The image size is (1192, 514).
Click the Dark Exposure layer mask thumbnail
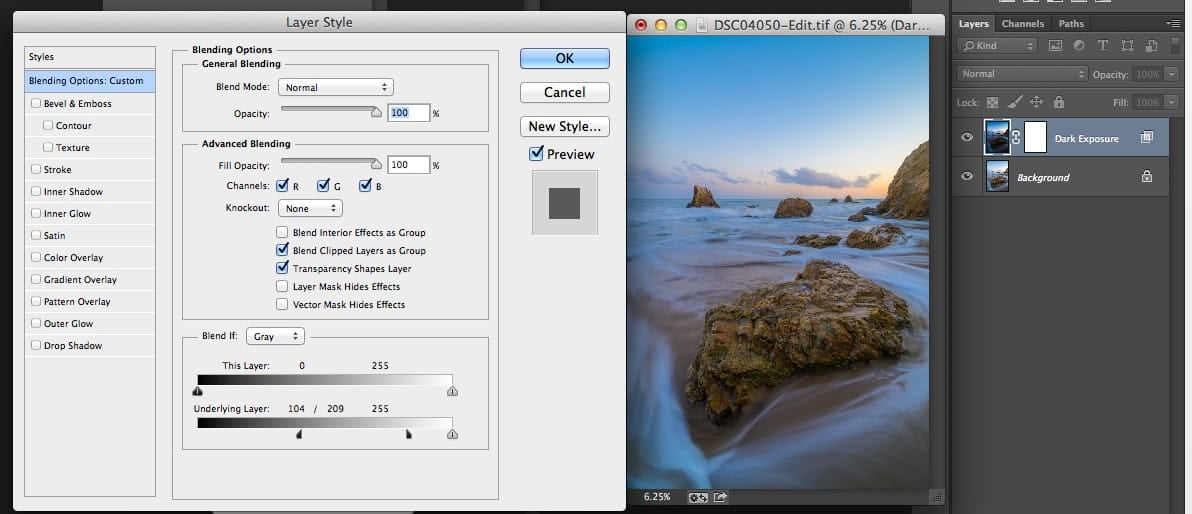pos(1035,138)
